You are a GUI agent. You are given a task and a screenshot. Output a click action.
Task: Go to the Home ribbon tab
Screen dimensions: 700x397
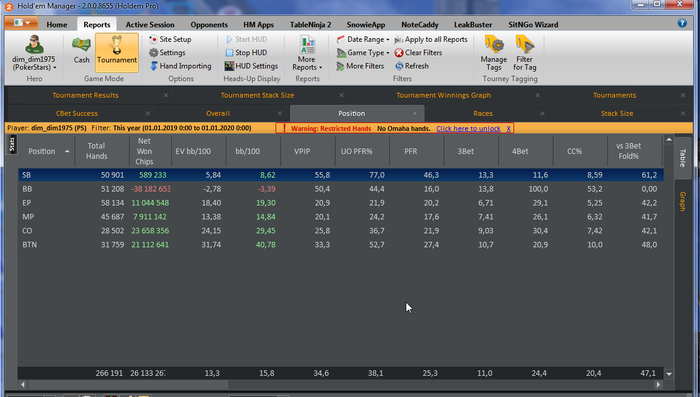(57, 25)
